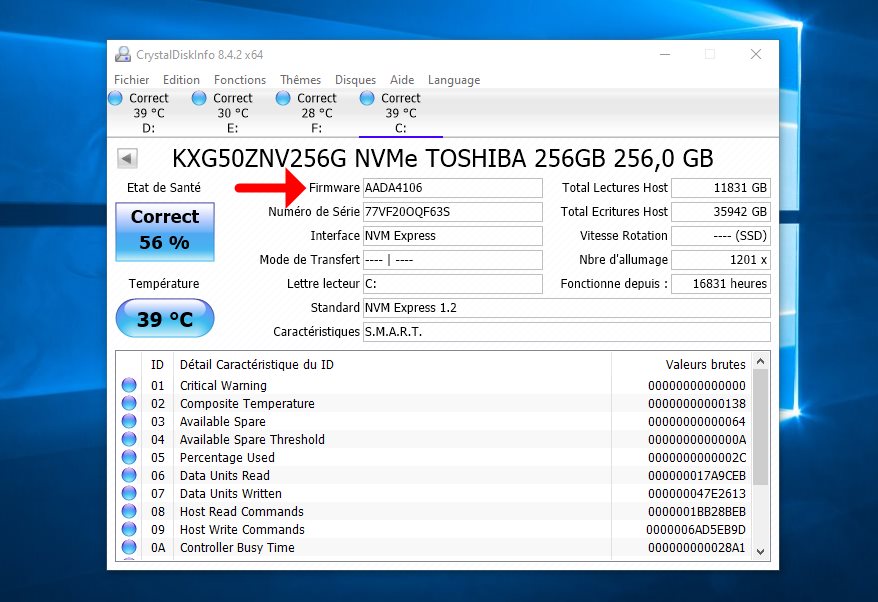Screen dimensions: 878x602
Task: Click the 39 °C temperature button
Action: click(x=164, y=319)
